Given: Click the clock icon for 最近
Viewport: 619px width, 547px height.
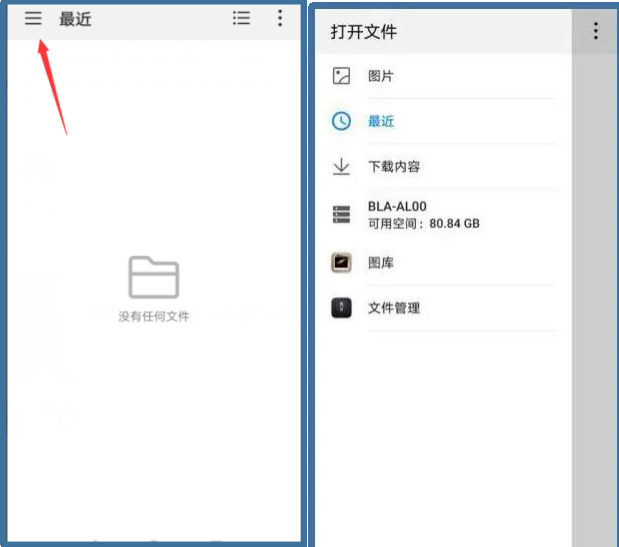Looking at the screenshot, I should (341, 121).
